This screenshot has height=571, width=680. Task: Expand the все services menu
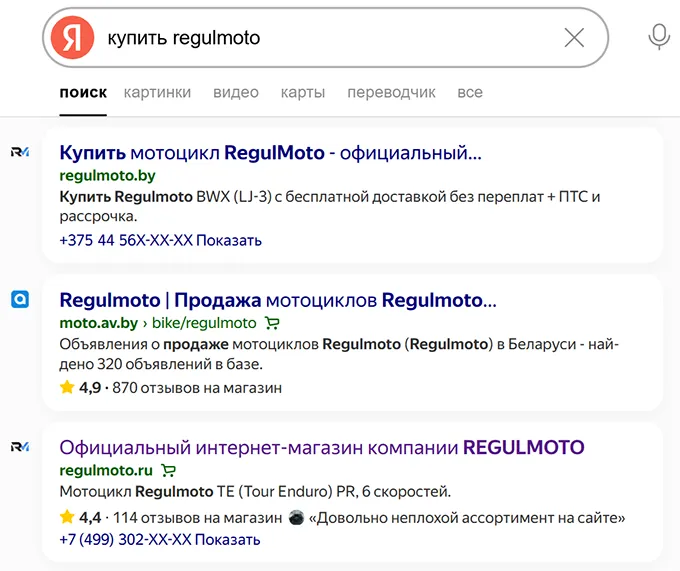tap(470, 92)
